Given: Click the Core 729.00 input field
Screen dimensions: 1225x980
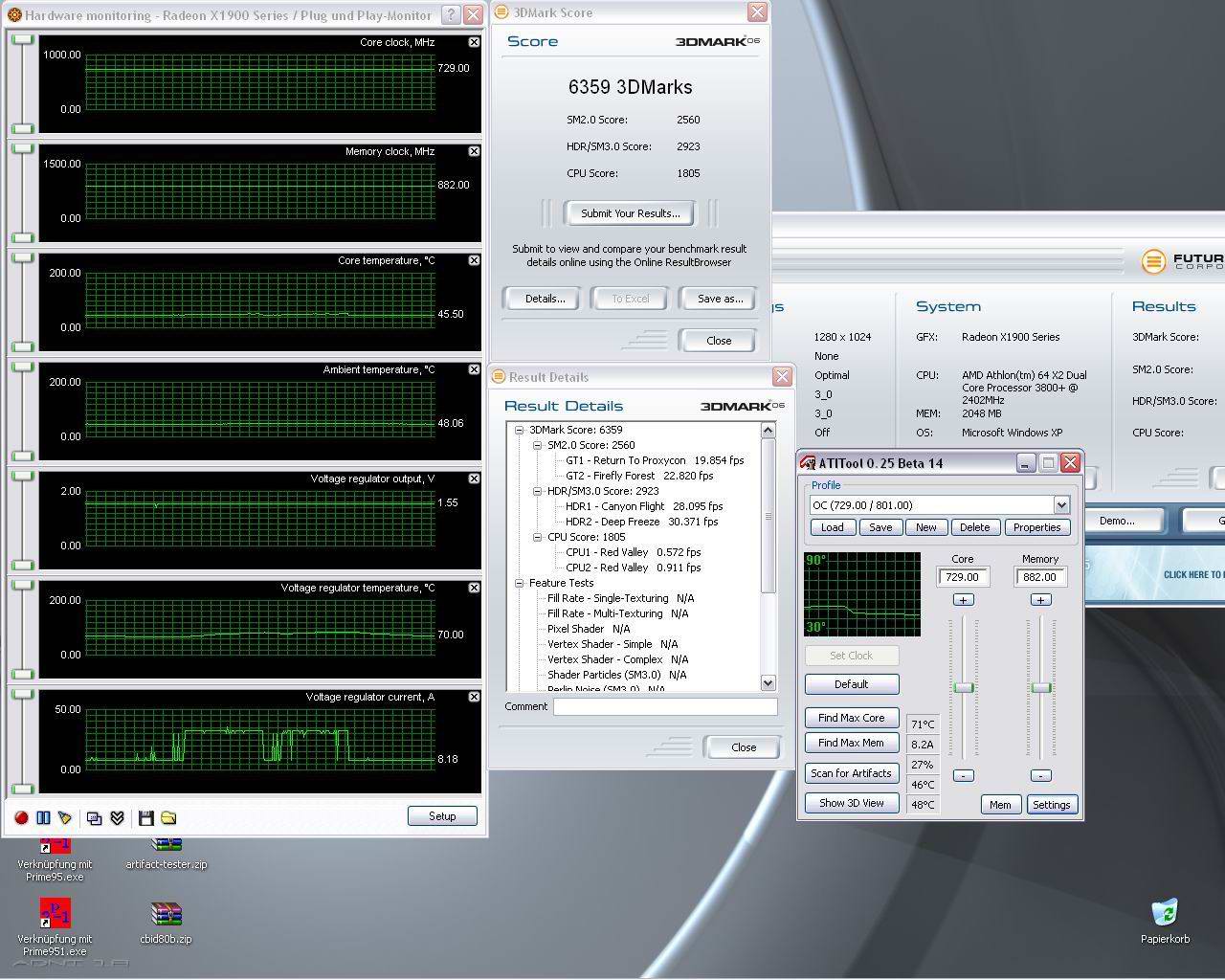Looking at the screenshot, I should coord(962,577).
